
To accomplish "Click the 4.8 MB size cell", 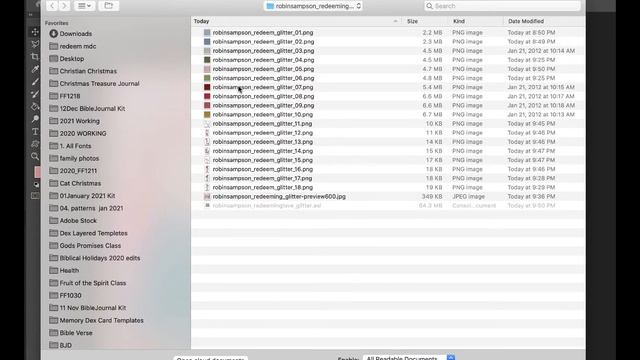I will coord(432,78).
